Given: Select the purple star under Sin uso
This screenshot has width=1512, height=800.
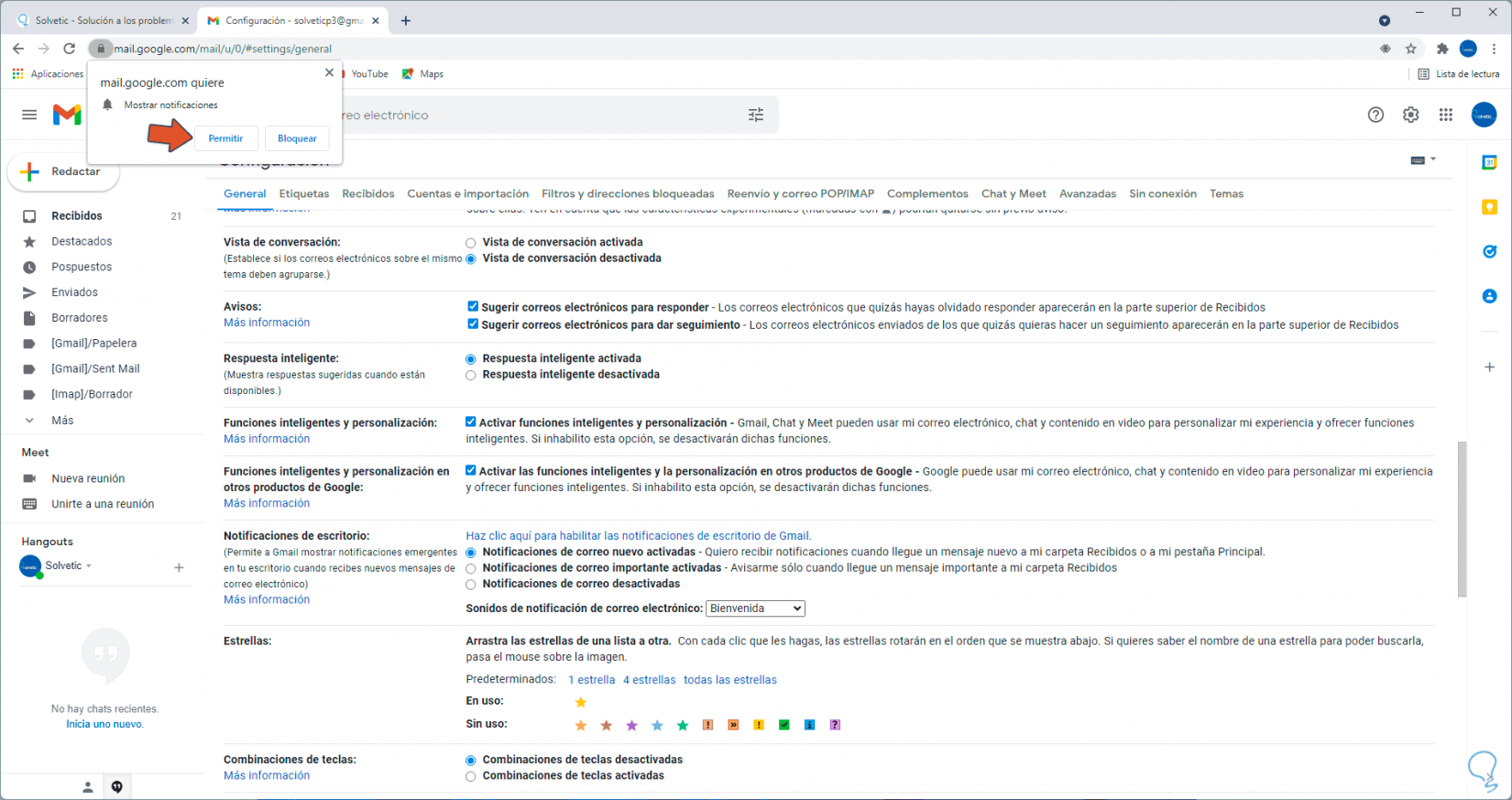Looking at the screenshot, I should tap(631, 725).
